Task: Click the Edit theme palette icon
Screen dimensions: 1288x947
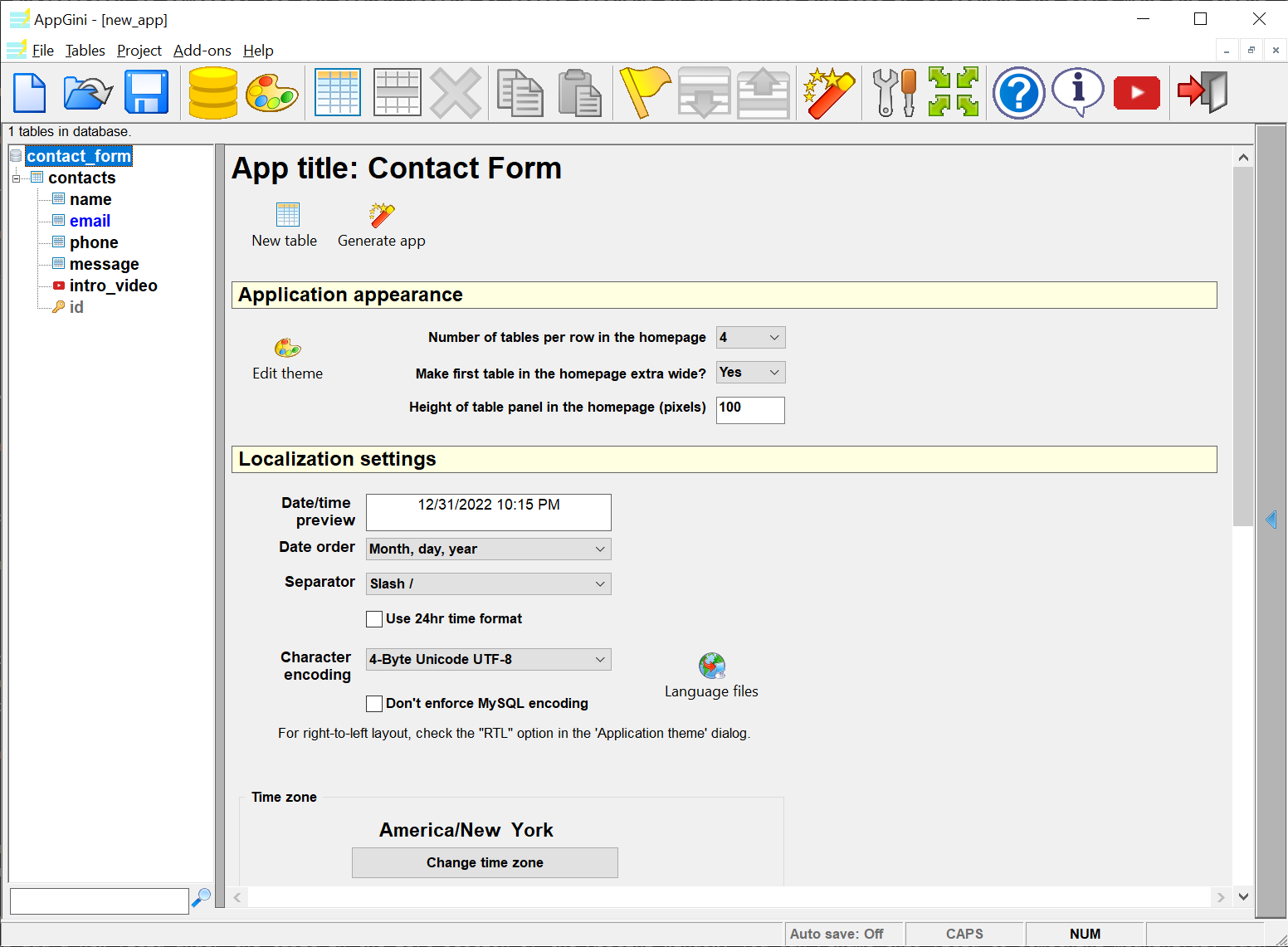Action: pos(287,349)
